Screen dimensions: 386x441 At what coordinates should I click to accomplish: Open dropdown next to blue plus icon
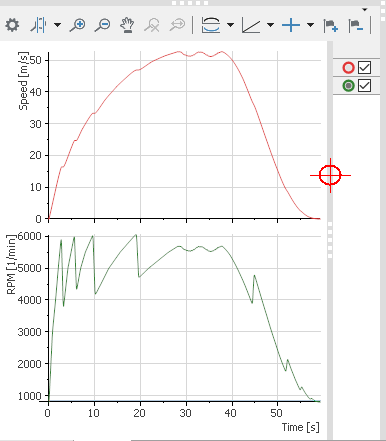(x=310, y=25)
